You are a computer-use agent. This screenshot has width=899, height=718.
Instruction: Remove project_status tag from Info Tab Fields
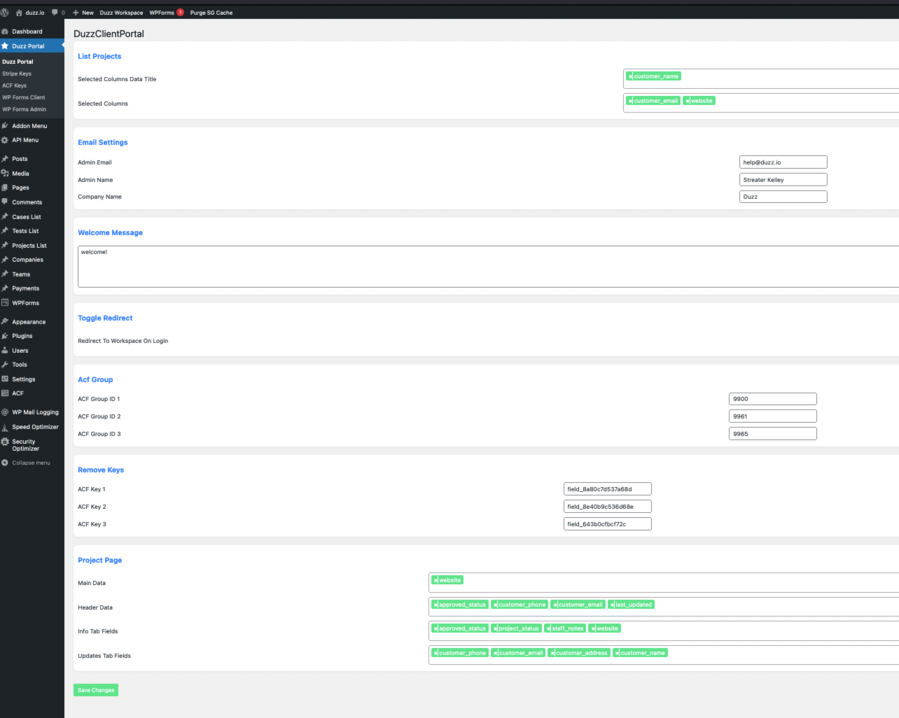point(495,629)
